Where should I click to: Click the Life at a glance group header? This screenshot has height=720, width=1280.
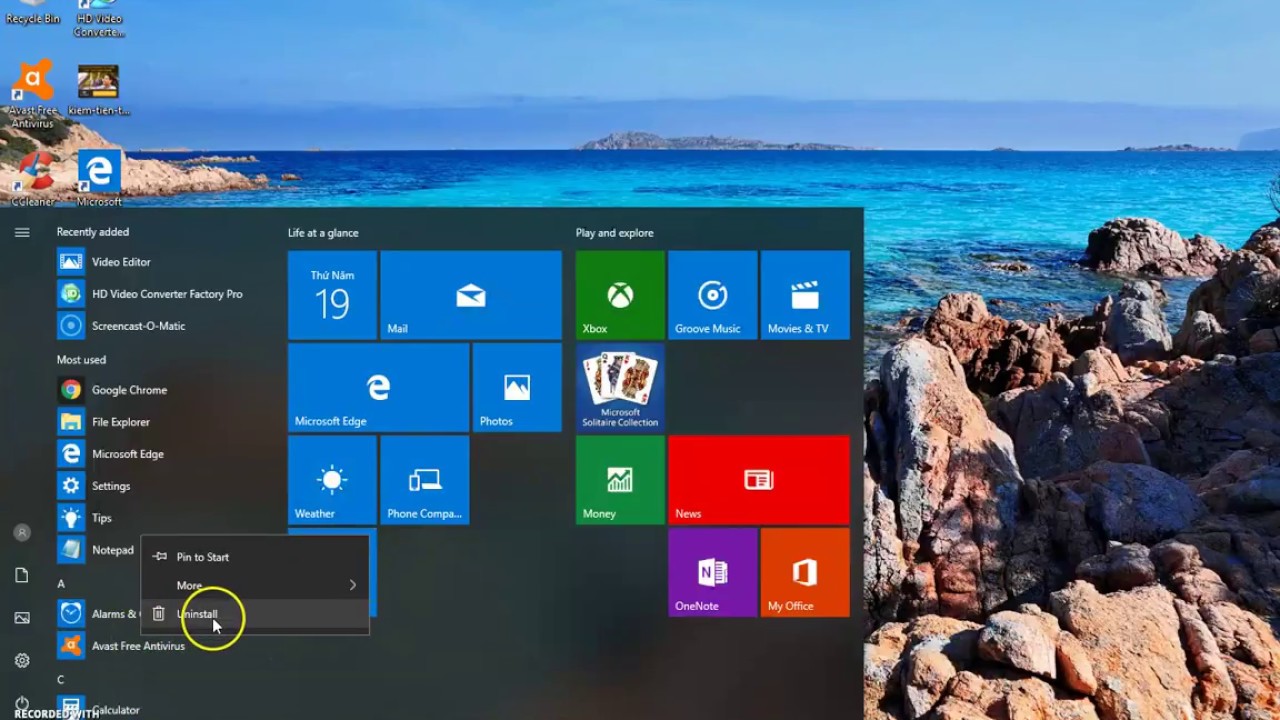coord(323,233)
